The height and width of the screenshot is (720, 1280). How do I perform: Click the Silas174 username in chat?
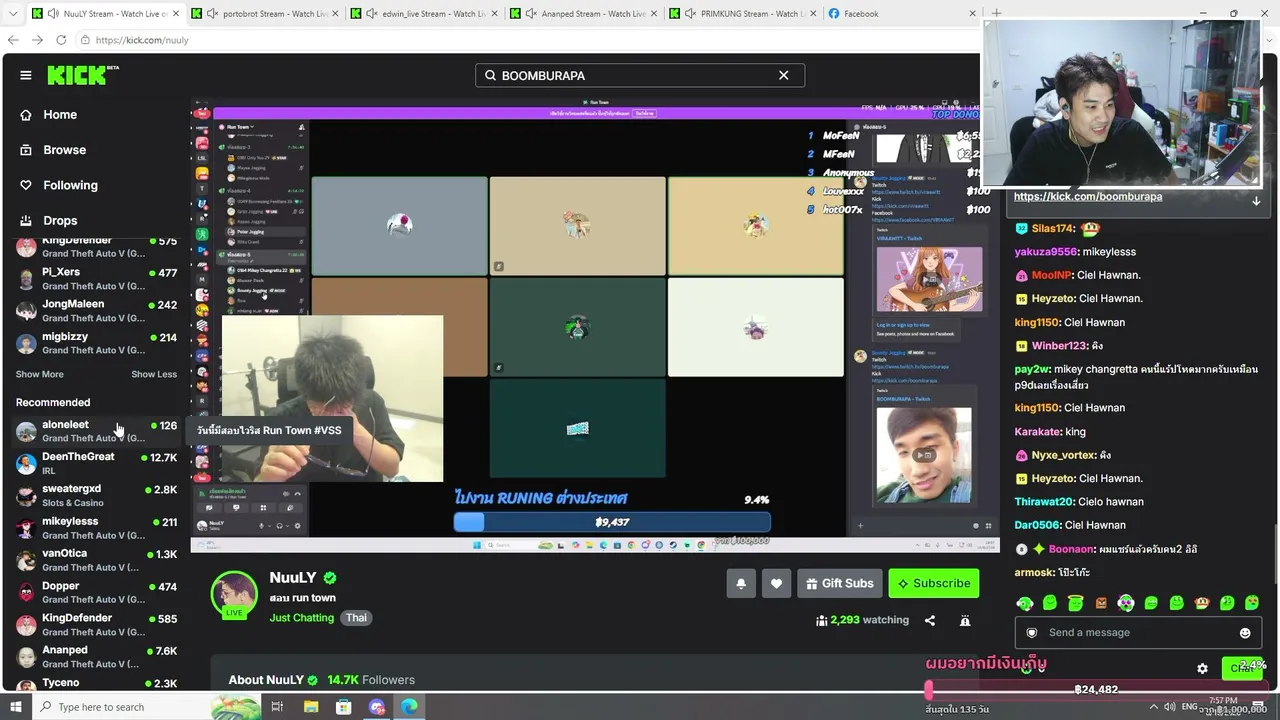coord(1053,229)
